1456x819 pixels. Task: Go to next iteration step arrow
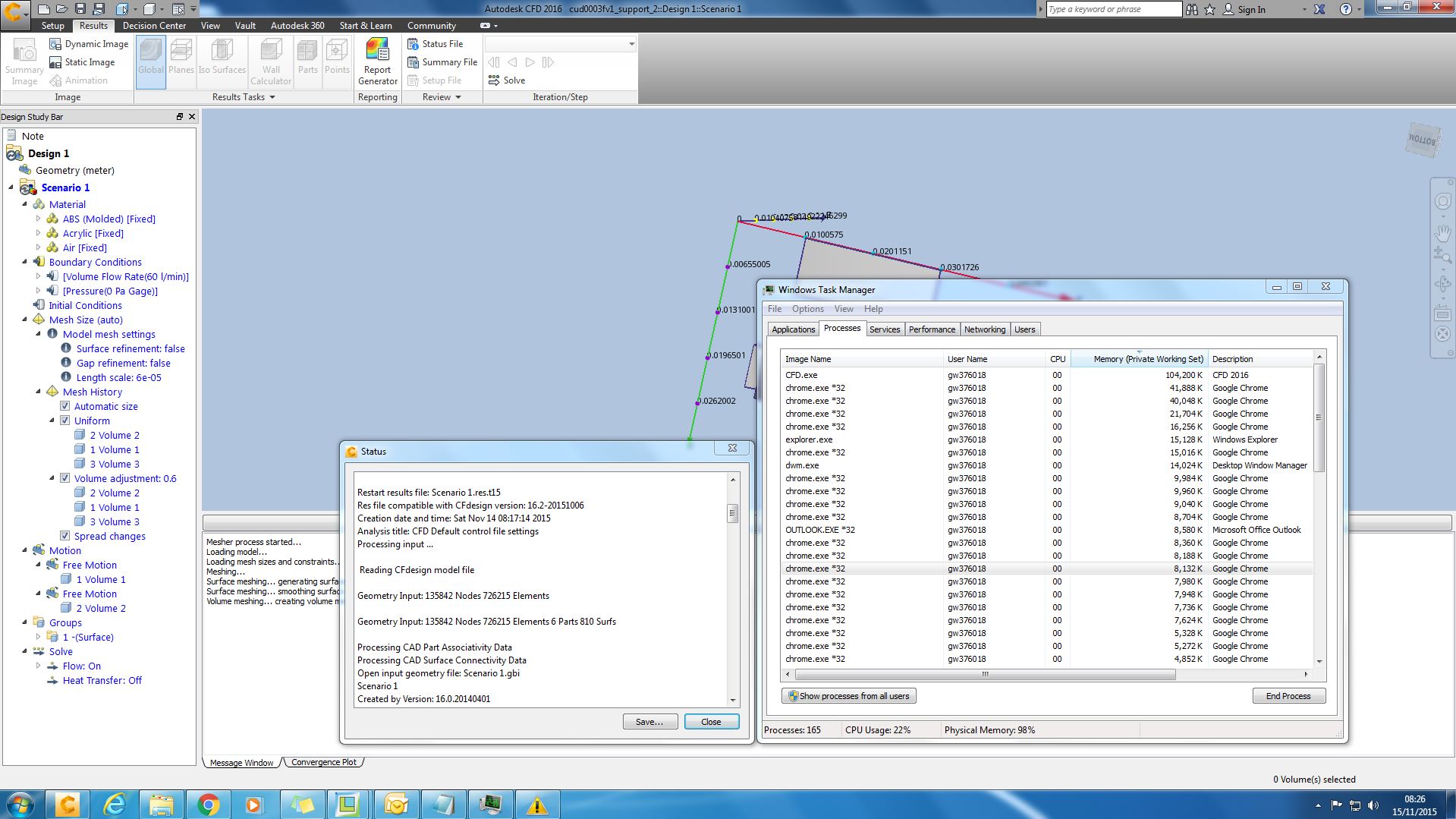point(530,62)
